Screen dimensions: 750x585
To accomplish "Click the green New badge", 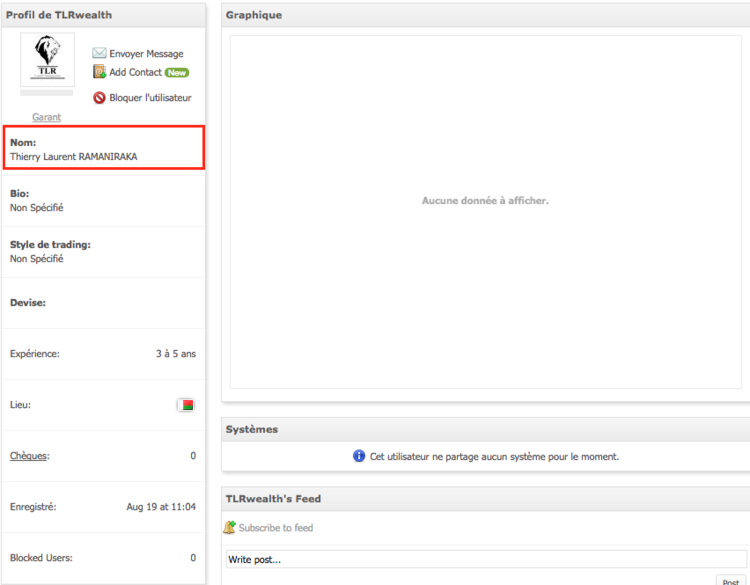I will point(177,73).
